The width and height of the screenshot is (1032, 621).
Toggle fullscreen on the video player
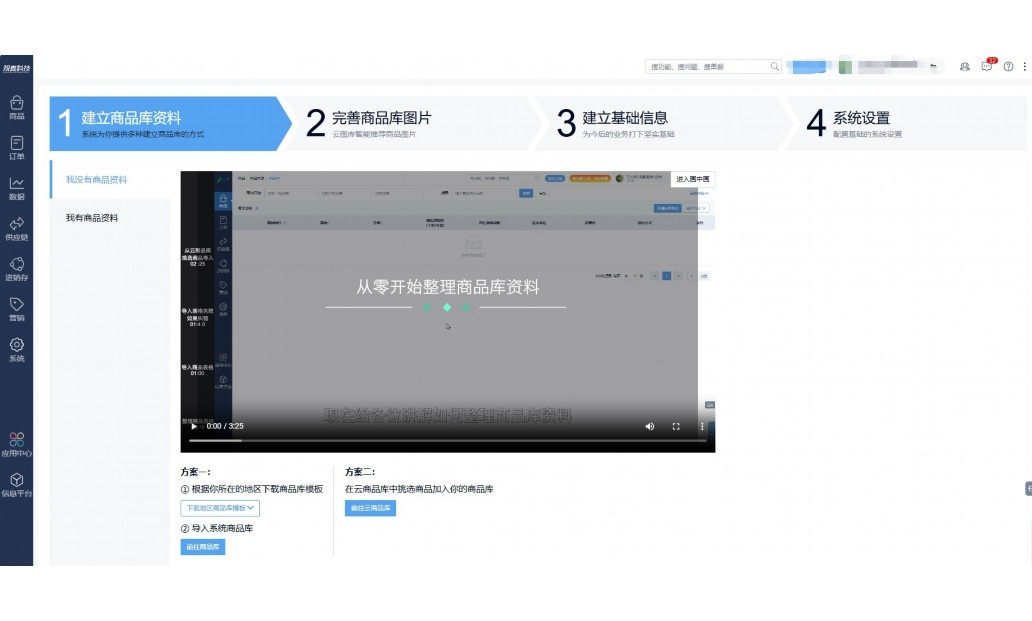pos(676,426)
